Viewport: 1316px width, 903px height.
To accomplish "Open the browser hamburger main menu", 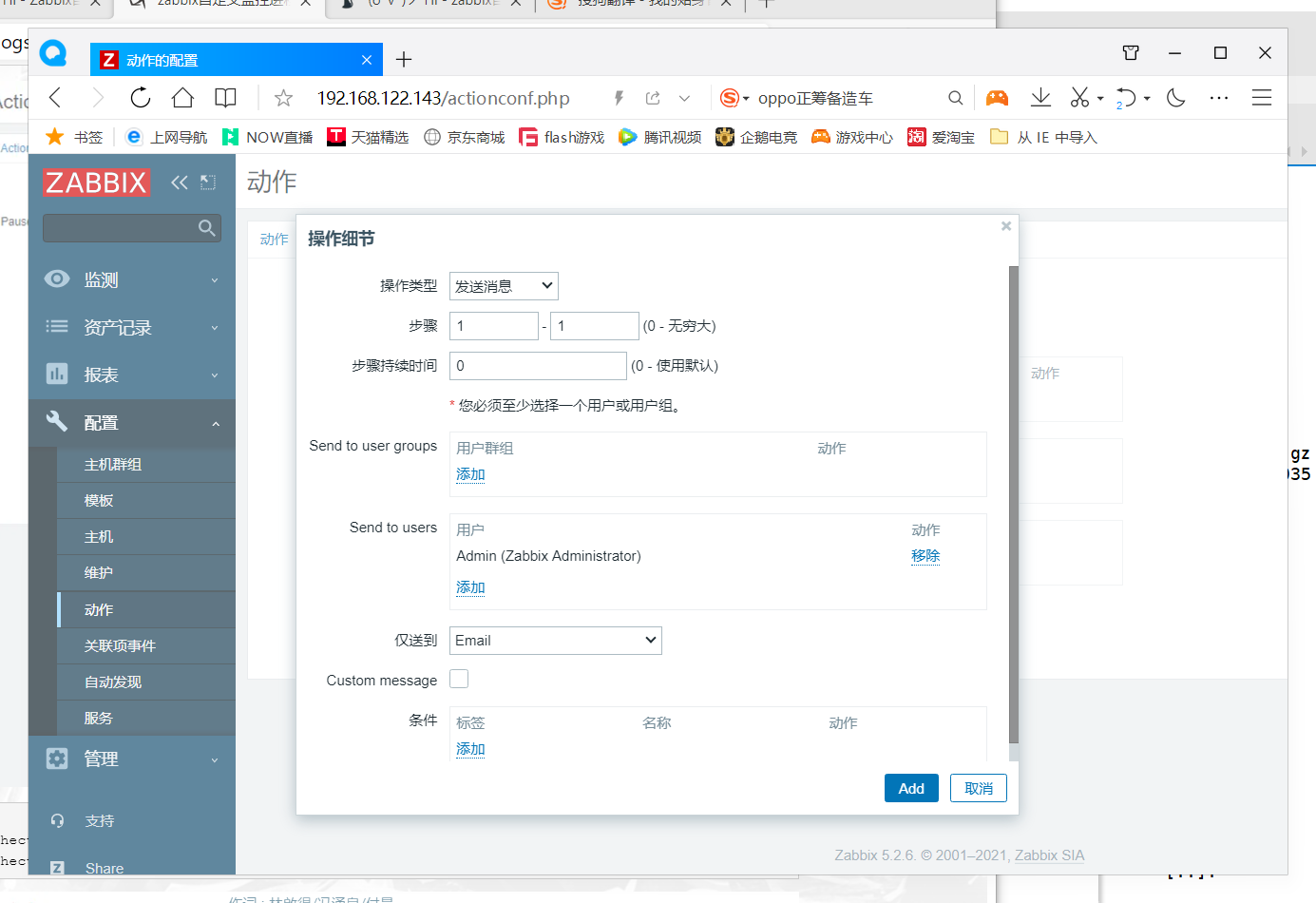I will tap(1262, 98).
